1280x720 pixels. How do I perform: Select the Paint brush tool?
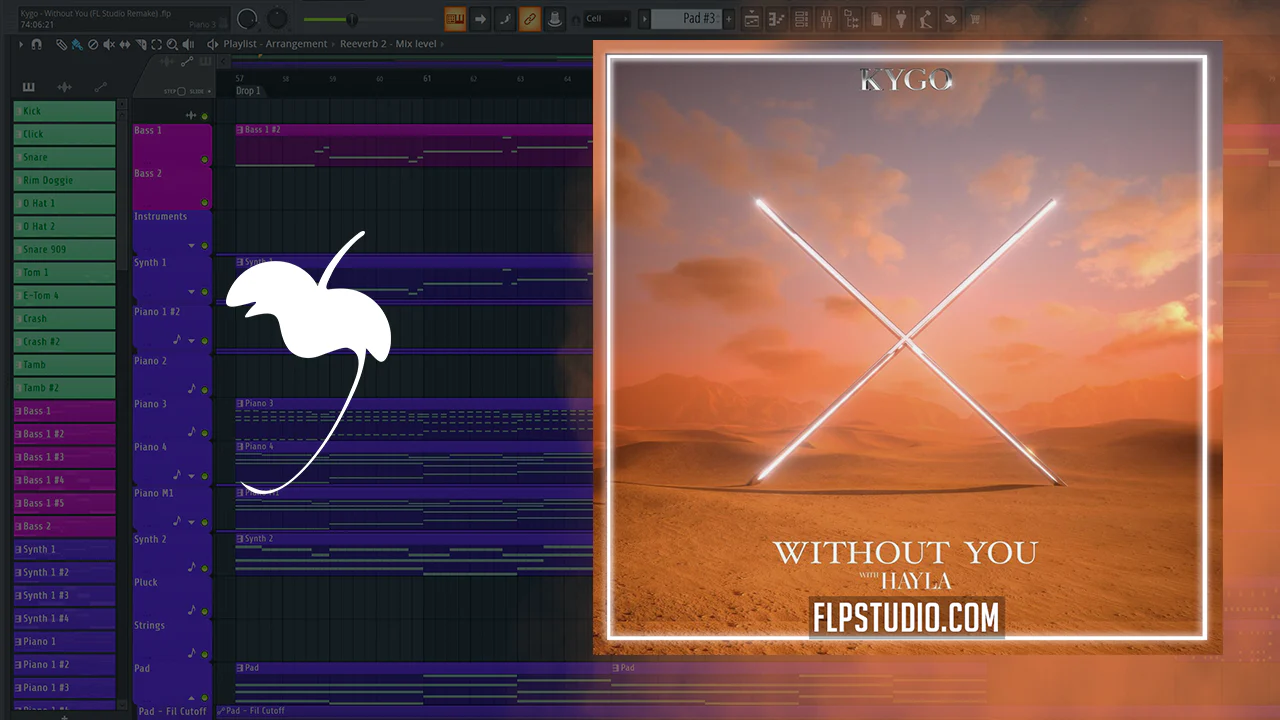pyautogui.click(x=77, y=45)
